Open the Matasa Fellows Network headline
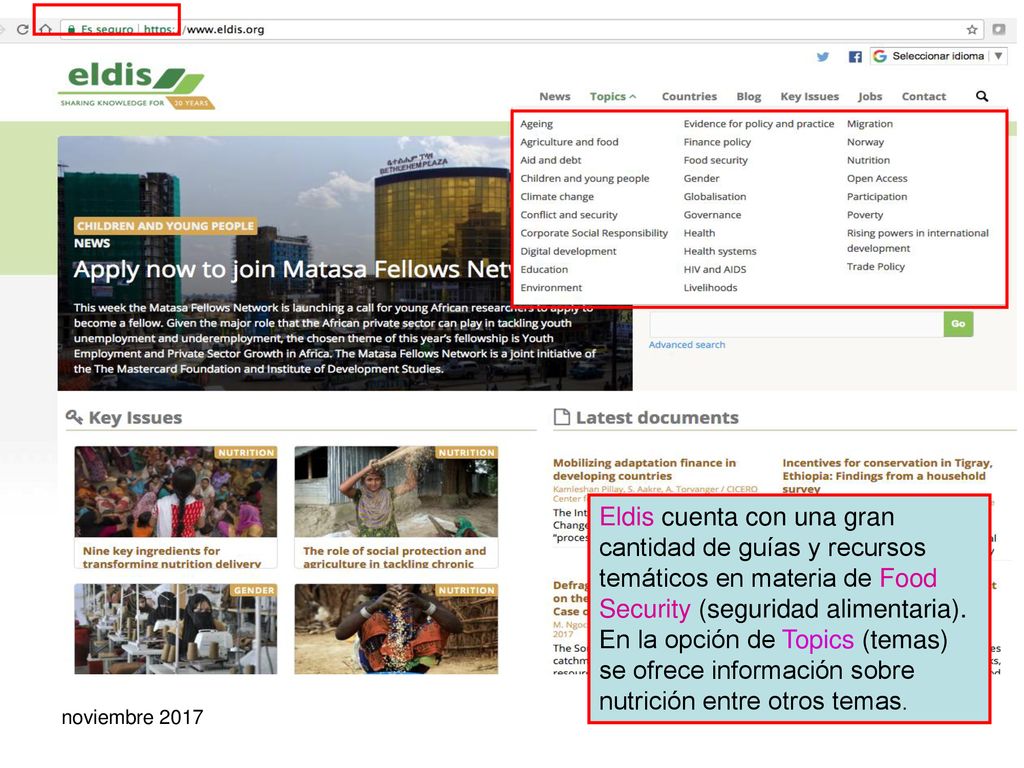 click(293, 269)
